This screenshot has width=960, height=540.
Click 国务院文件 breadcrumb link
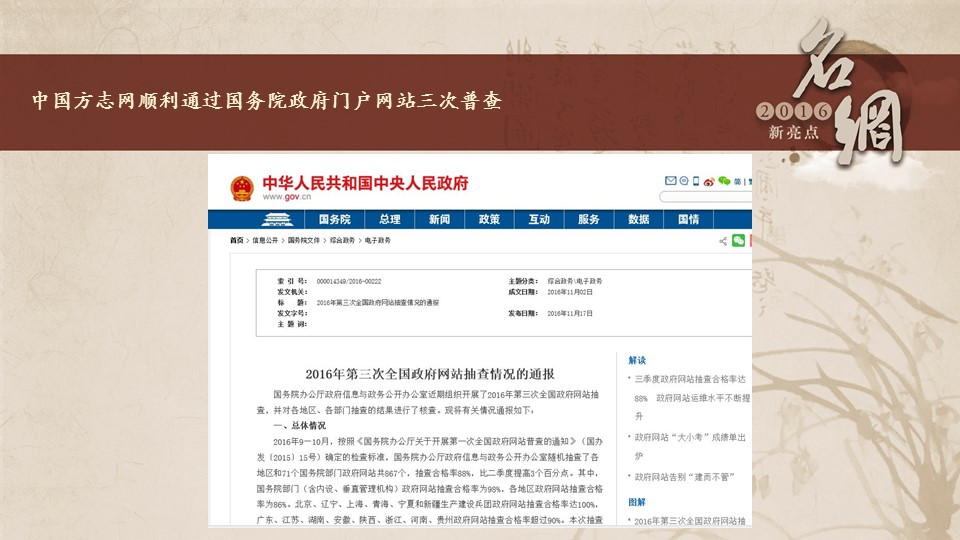click(x=305, y=241)
